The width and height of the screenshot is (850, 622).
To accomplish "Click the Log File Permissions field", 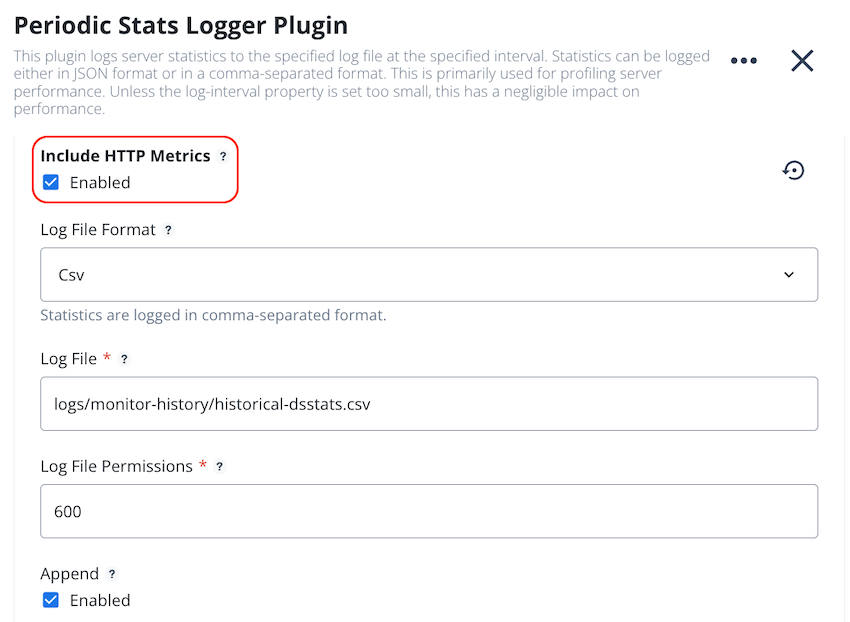I will pos(428,510).
